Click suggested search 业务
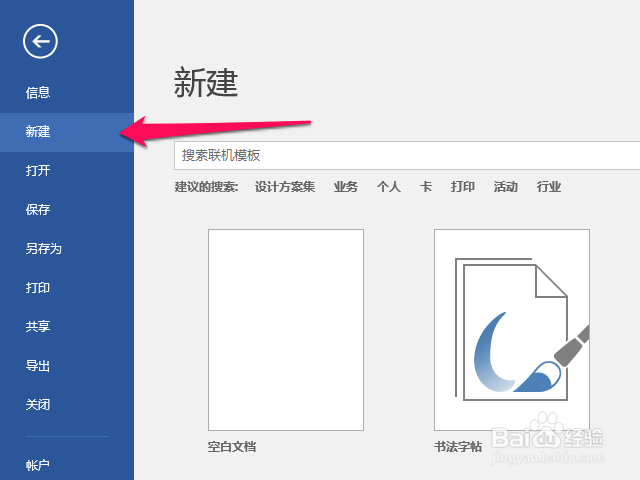Screen dimensions: 640x480 coord(346,187)
